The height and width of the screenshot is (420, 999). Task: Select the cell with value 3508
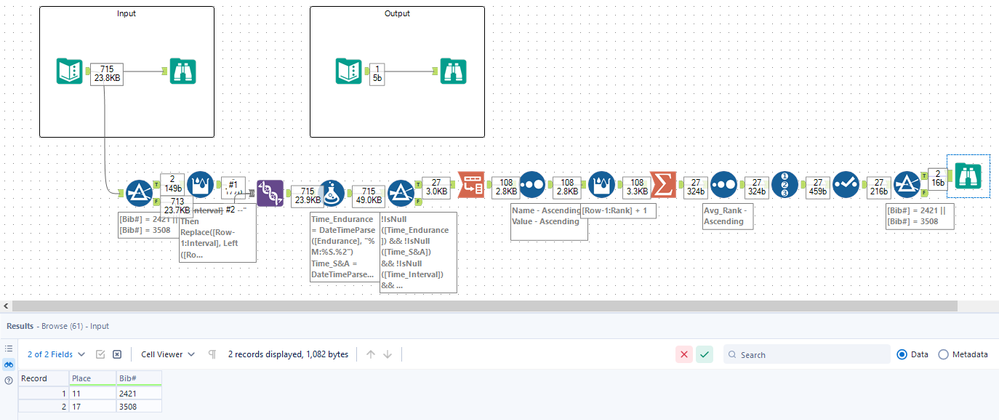coord(139,407)
